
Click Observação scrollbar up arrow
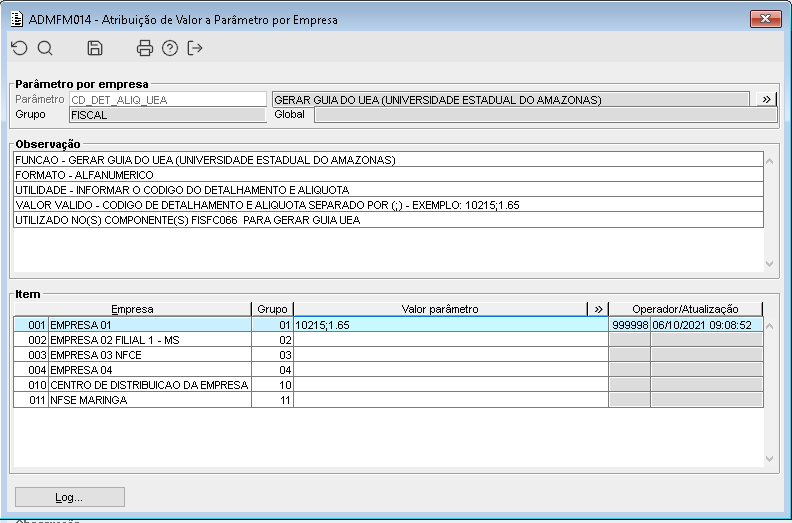point(770,161)
